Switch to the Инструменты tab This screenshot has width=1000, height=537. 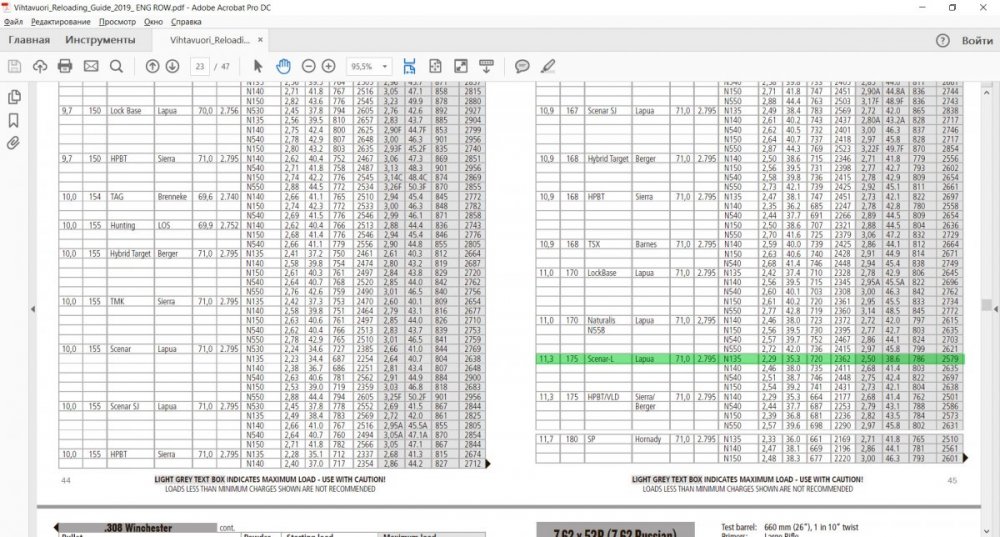(x=100, y=41)
